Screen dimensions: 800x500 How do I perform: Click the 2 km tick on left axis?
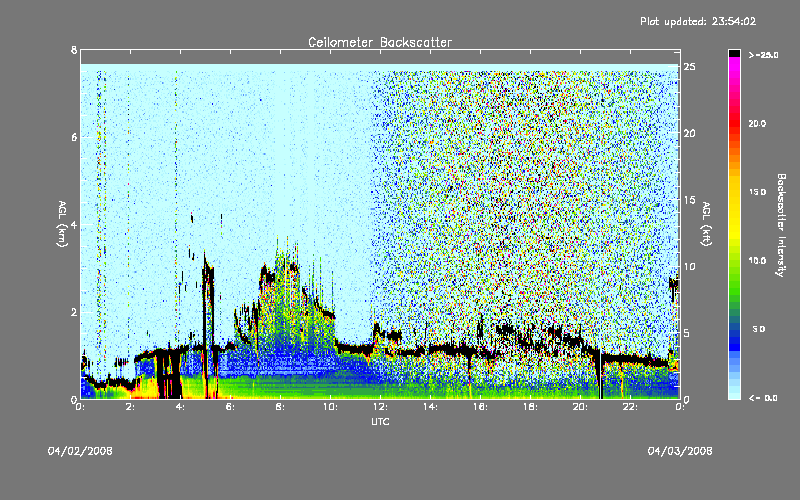coord(74,312)
